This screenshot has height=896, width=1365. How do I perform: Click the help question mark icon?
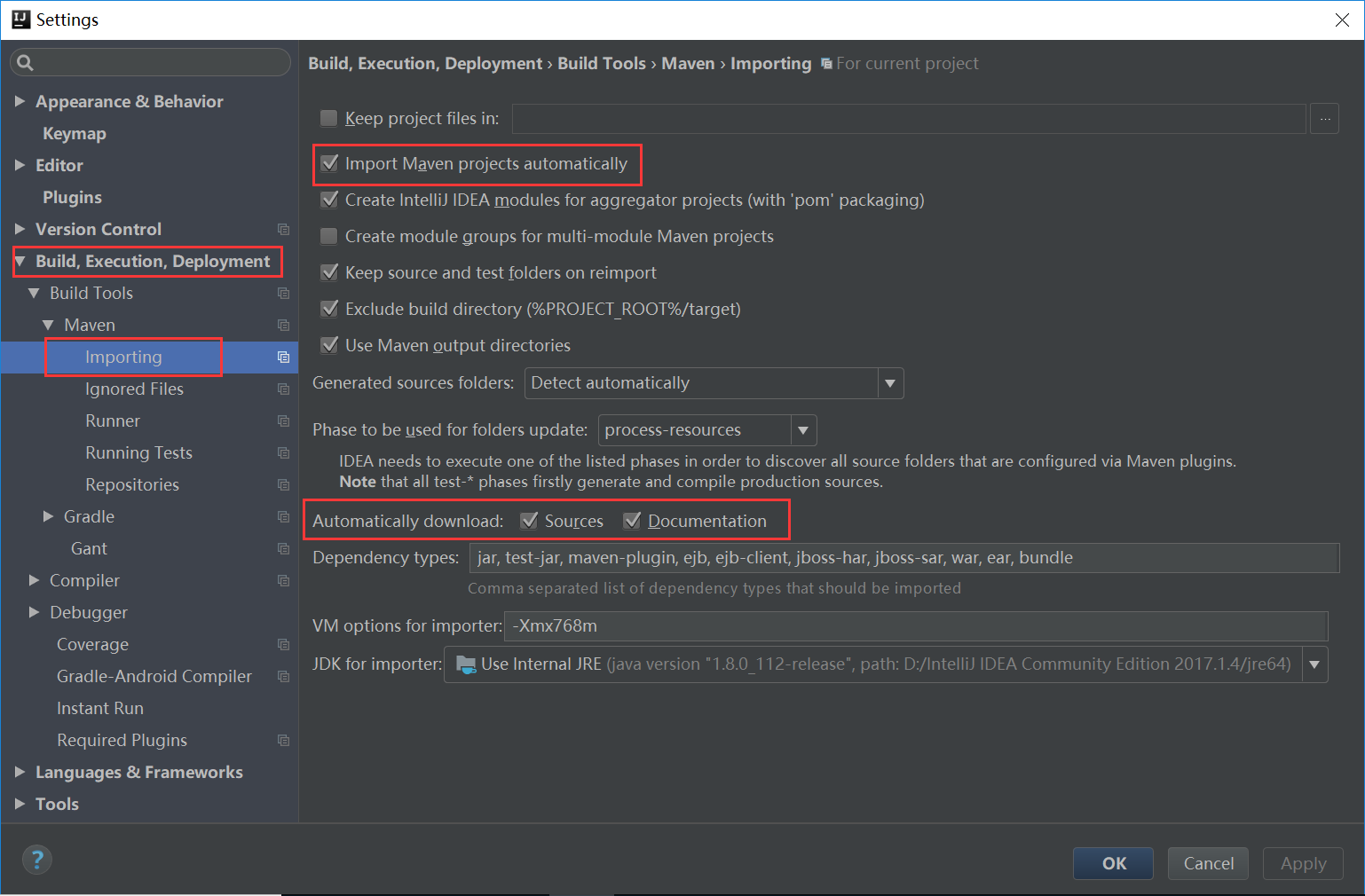(x=36, y=859)
